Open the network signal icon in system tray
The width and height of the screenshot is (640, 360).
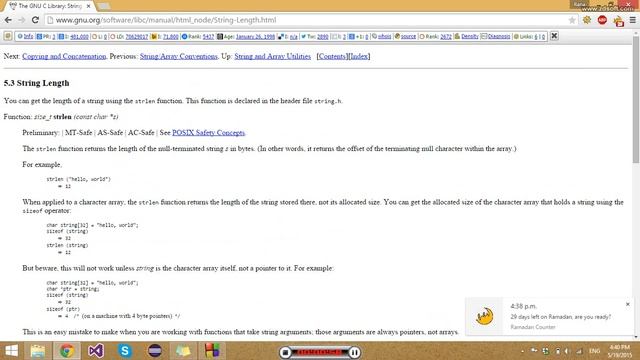point(579,351)
